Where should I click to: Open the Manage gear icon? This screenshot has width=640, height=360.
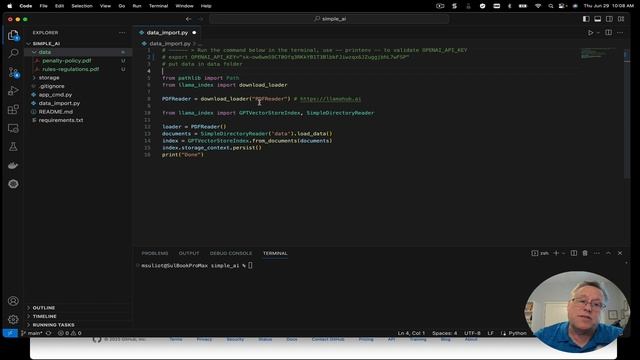click(13, 319)
